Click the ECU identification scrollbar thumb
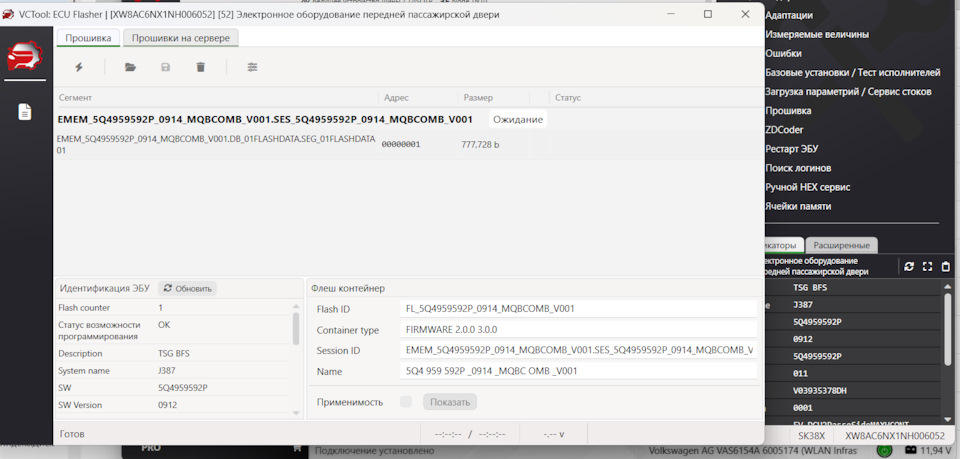 click(x=296, y=329)
